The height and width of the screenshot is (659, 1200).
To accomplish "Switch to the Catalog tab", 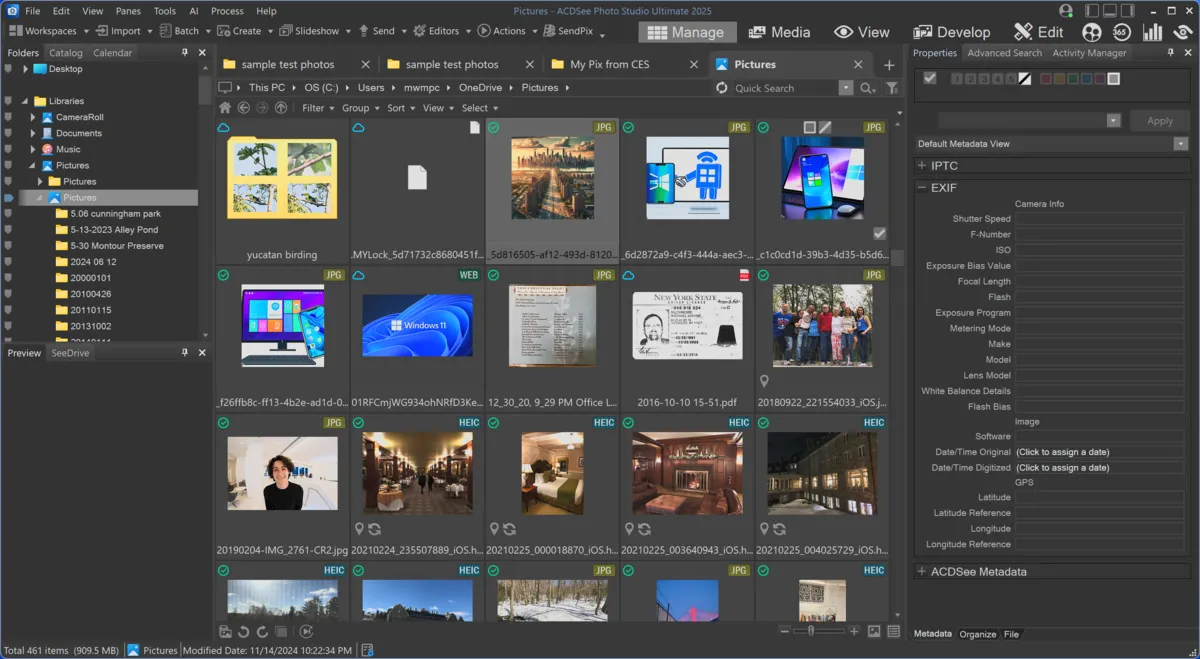I will coord(64,52).
